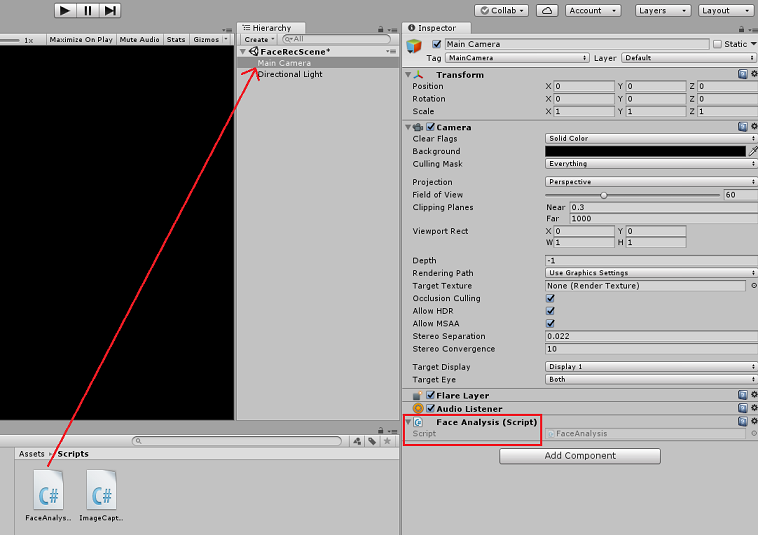Toggle the Static checkbox
The image size is (758, 535).
click(717, 44)
